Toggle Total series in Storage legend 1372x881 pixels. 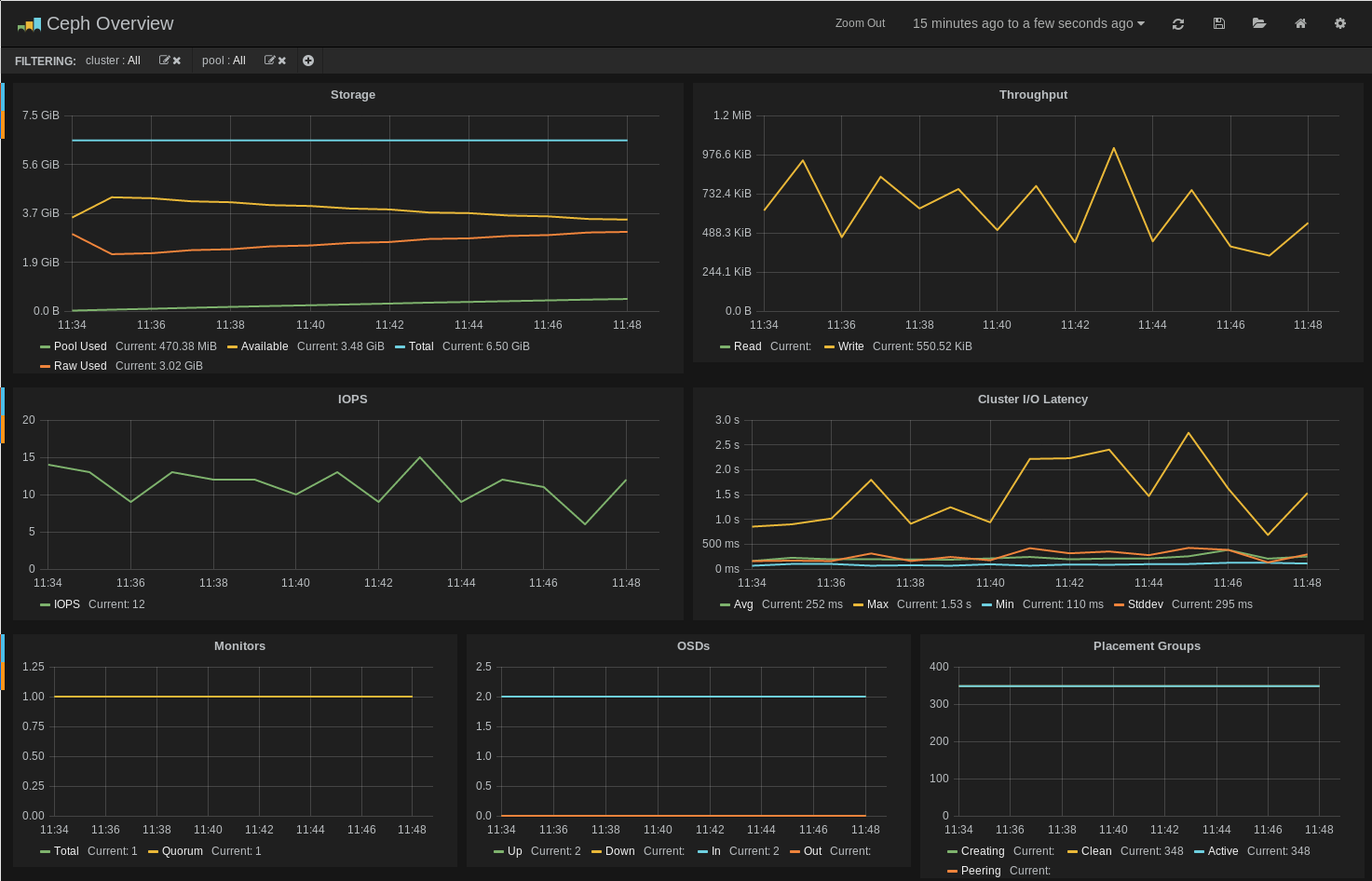point(421,346)
